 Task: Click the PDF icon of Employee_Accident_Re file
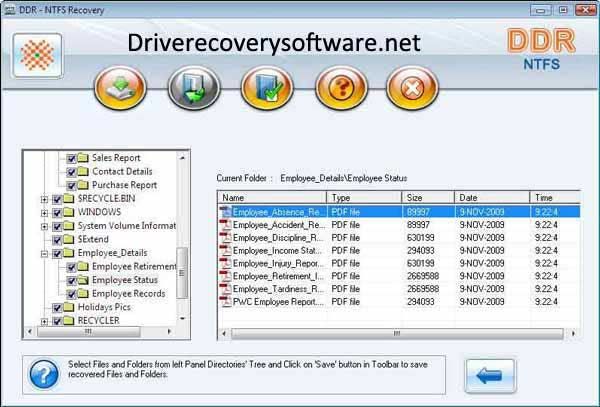[225, 225]
